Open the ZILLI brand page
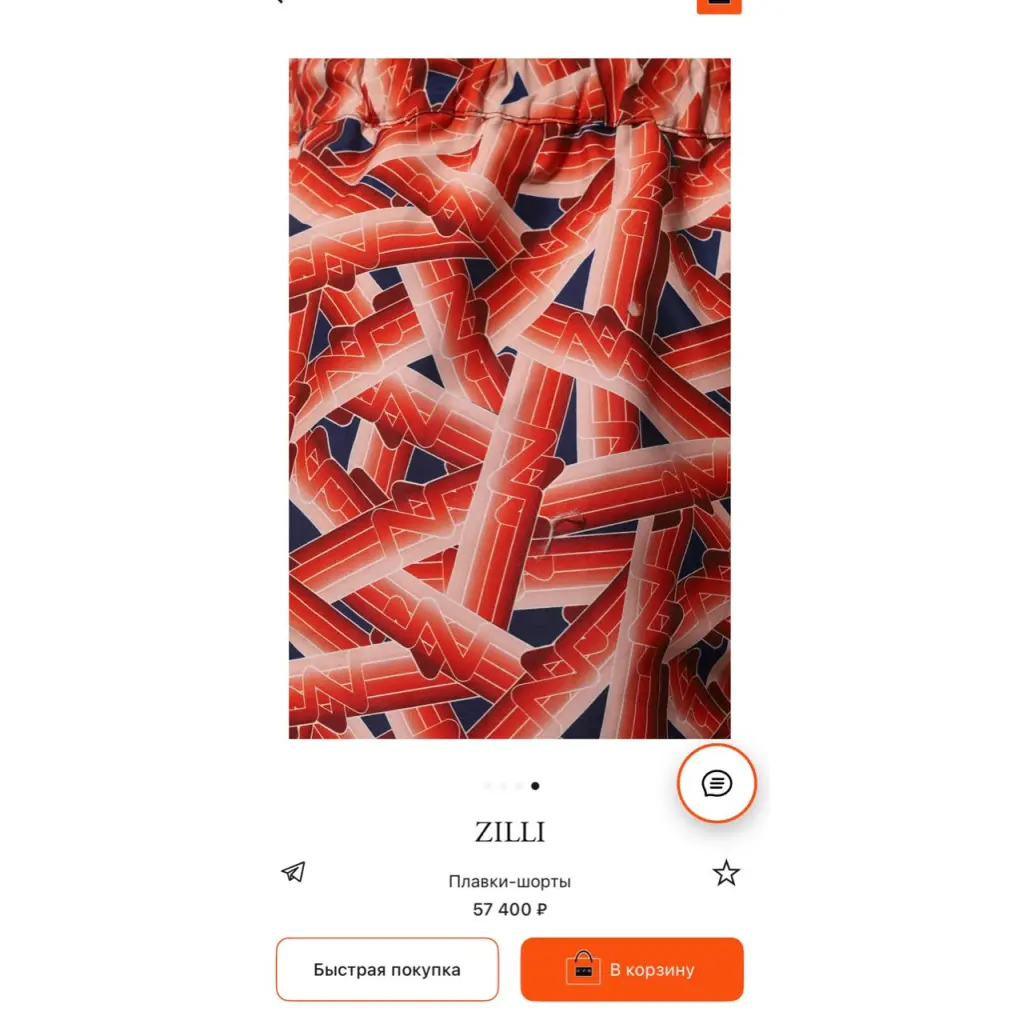This screenshot has width=1024, height=1024. pos(509,832)
